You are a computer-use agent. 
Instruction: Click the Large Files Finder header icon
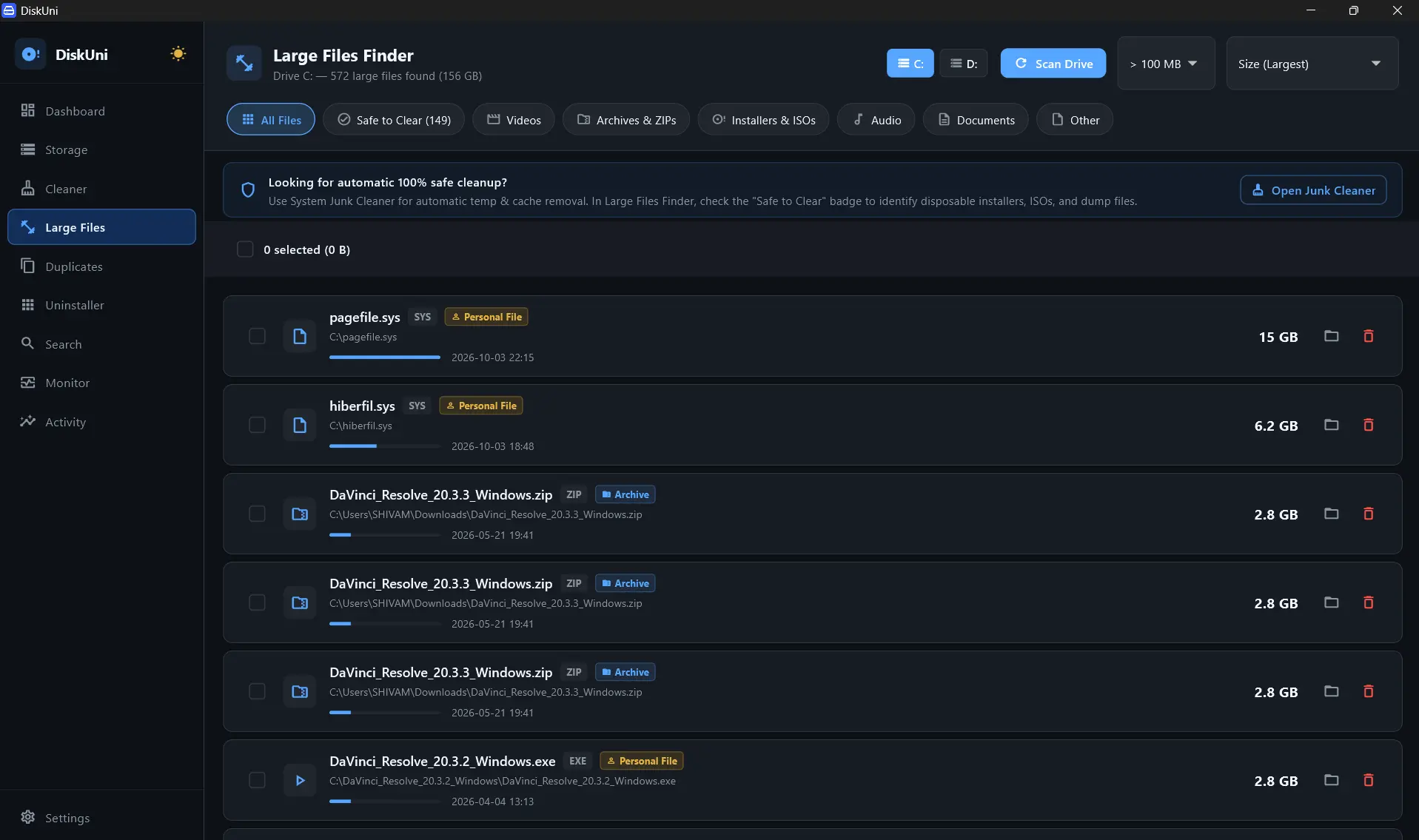click(244, 64)
